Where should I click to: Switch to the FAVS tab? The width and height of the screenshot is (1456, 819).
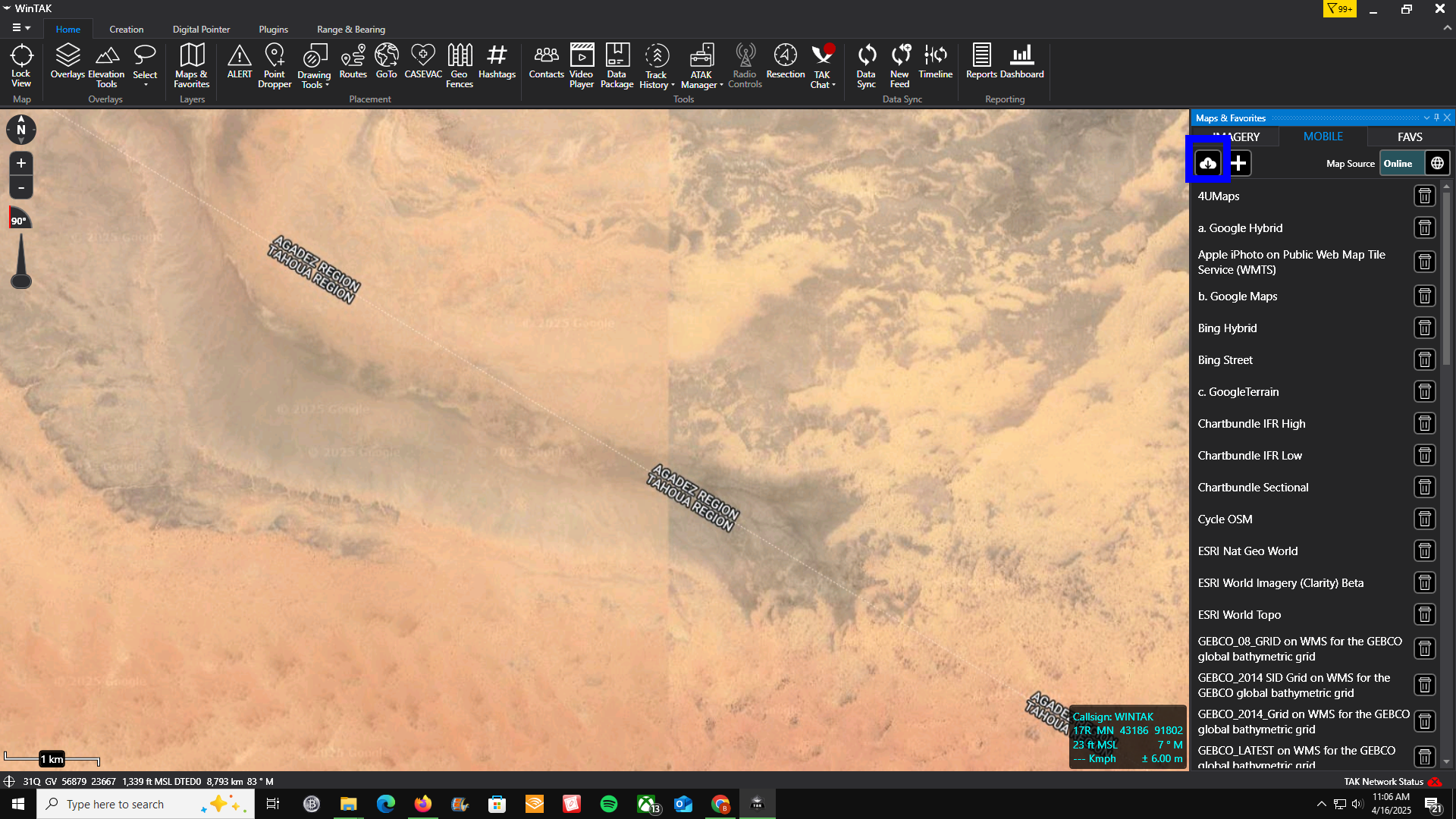1410,136
